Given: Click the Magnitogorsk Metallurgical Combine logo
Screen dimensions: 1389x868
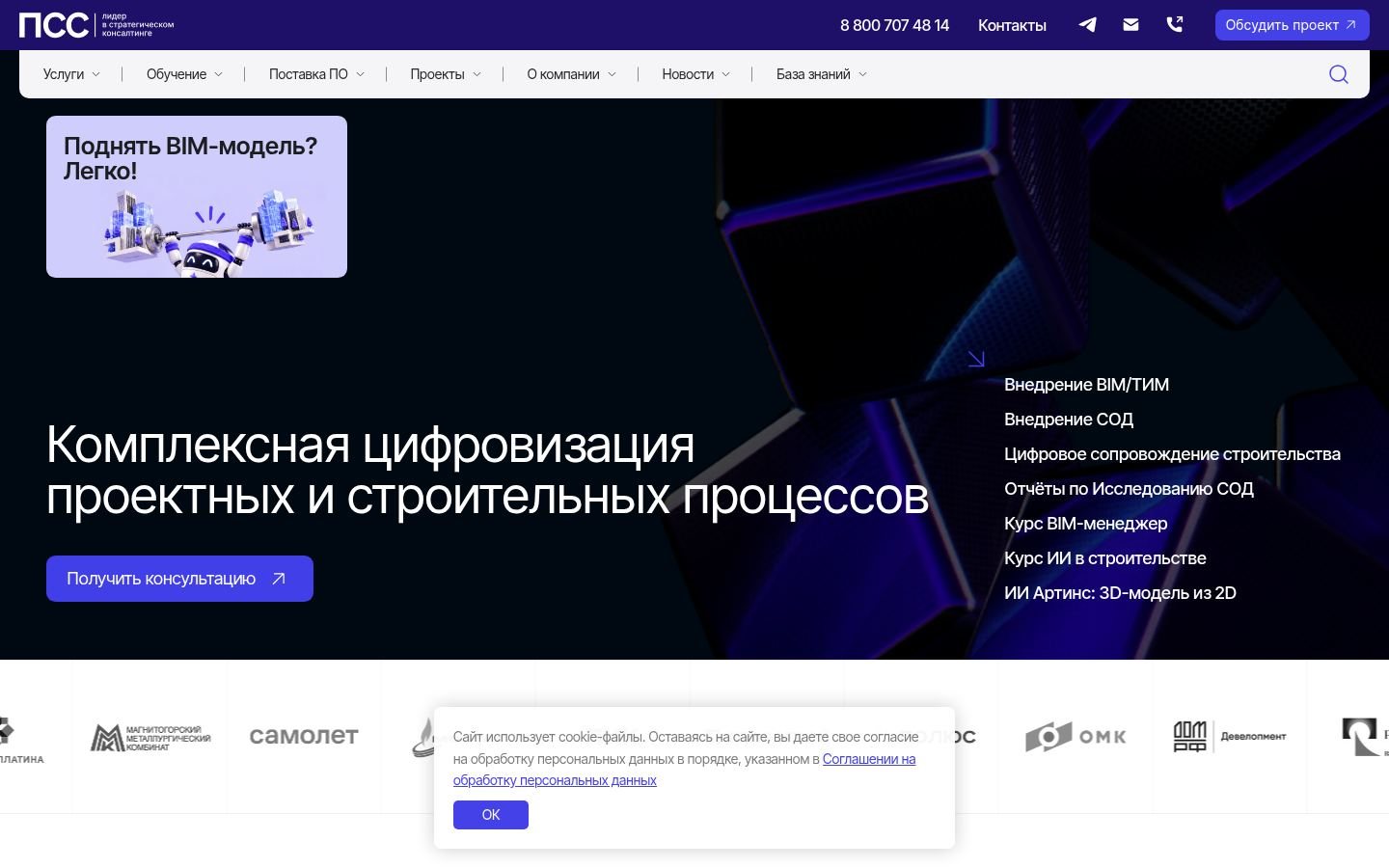Looking at the screenshot, I should [x=150, y=738].
